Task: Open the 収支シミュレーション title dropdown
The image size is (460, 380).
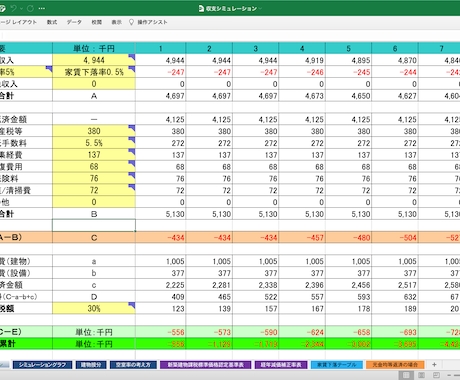Action: [260, 9]
